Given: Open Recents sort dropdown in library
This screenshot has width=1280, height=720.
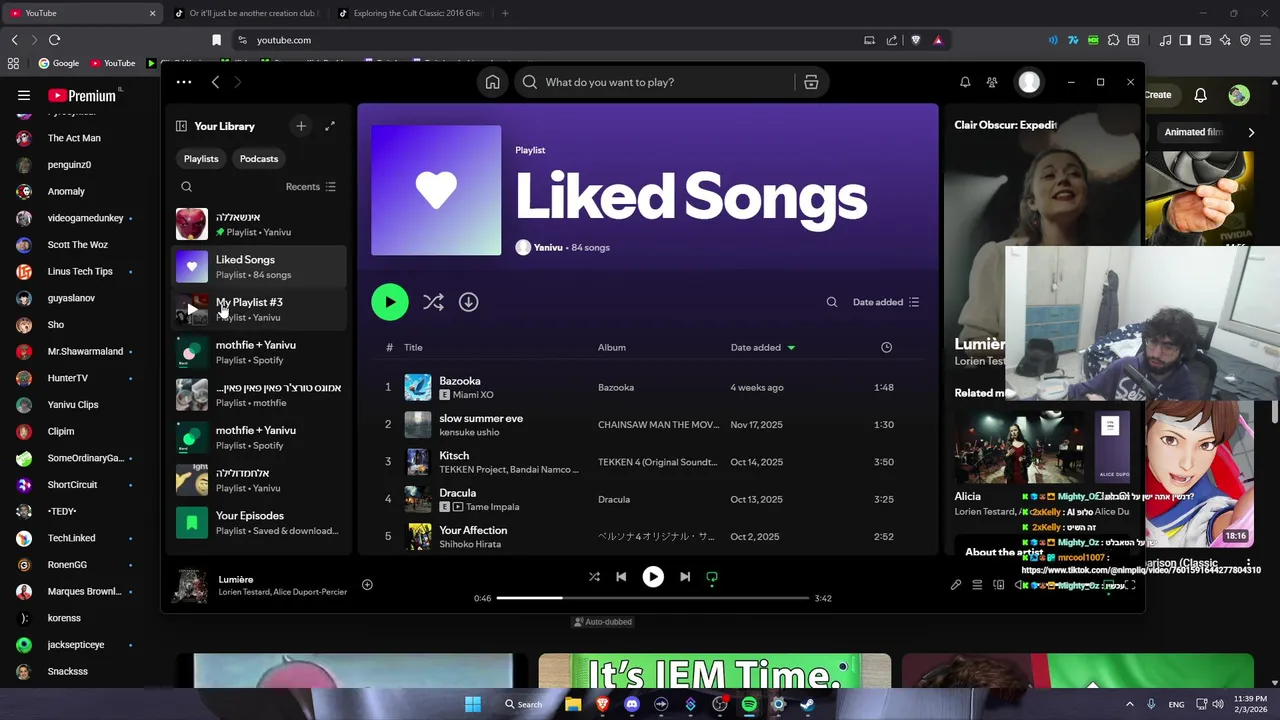Looking at the screenshot, I should point(311,187).
